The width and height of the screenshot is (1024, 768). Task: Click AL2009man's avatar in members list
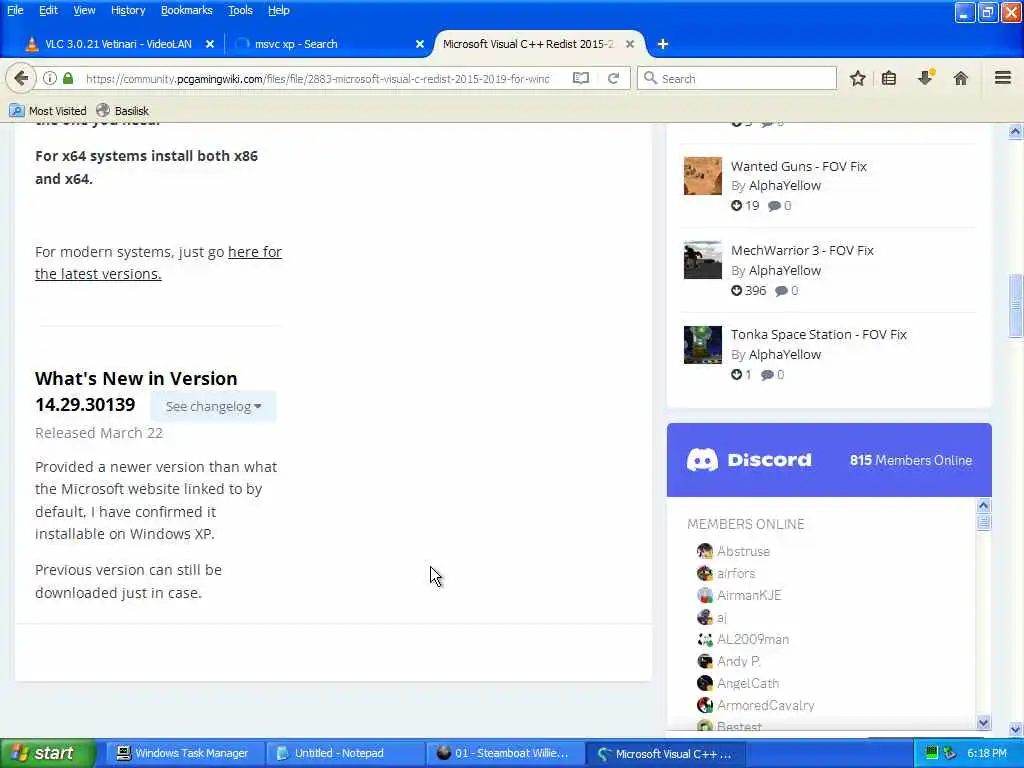coord(705,639)
